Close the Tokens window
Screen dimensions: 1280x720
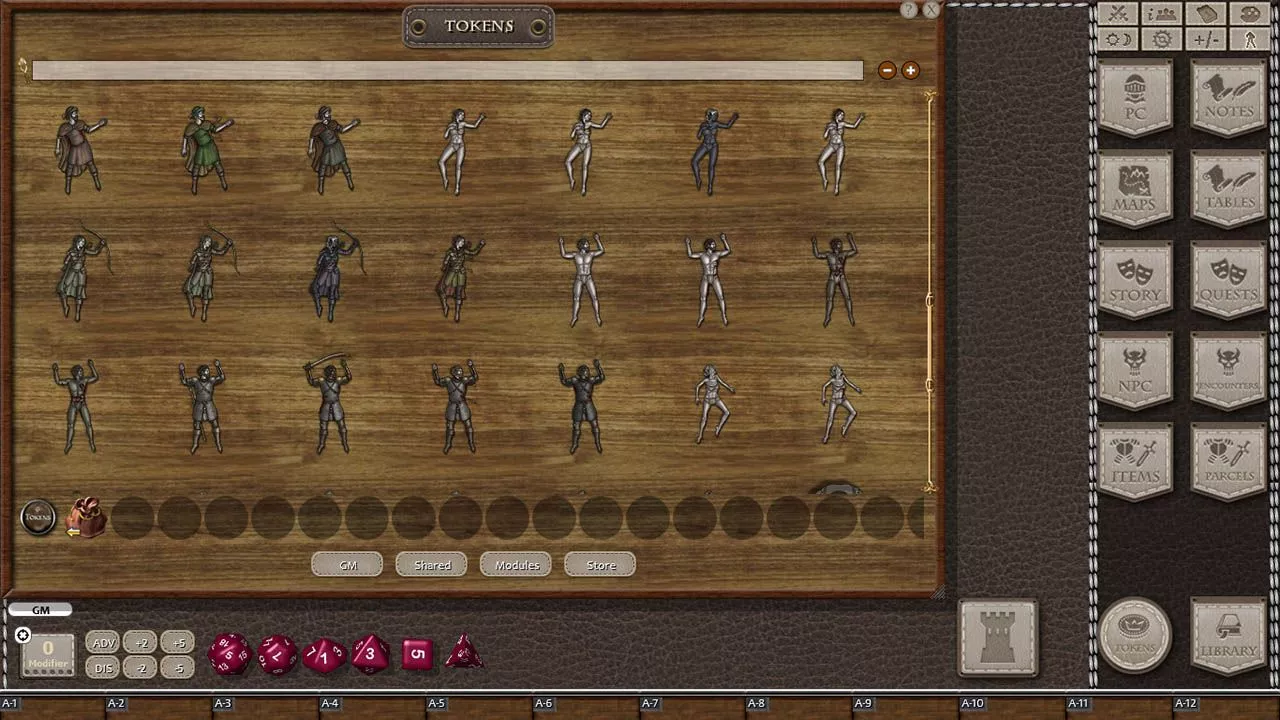pyautogui.click(x=930, y=10)
